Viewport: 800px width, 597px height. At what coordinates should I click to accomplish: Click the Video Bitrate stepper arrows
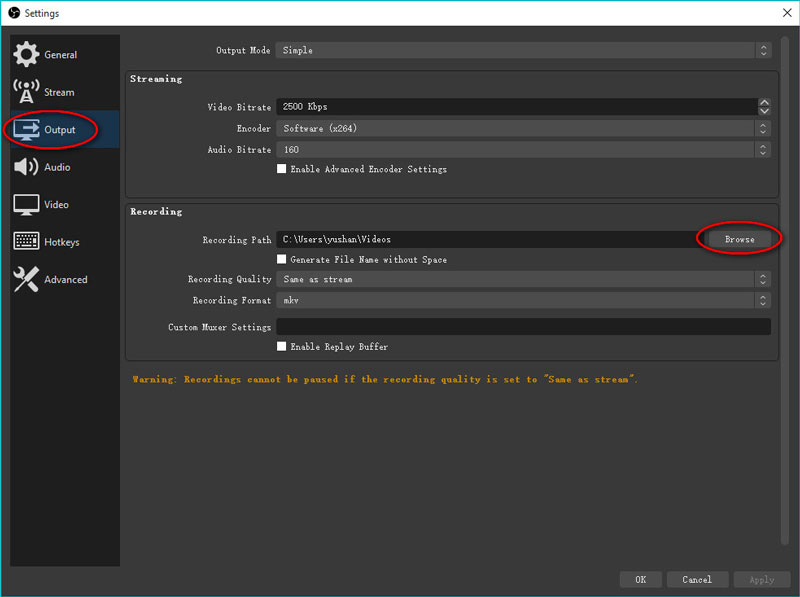coord(764,107)
